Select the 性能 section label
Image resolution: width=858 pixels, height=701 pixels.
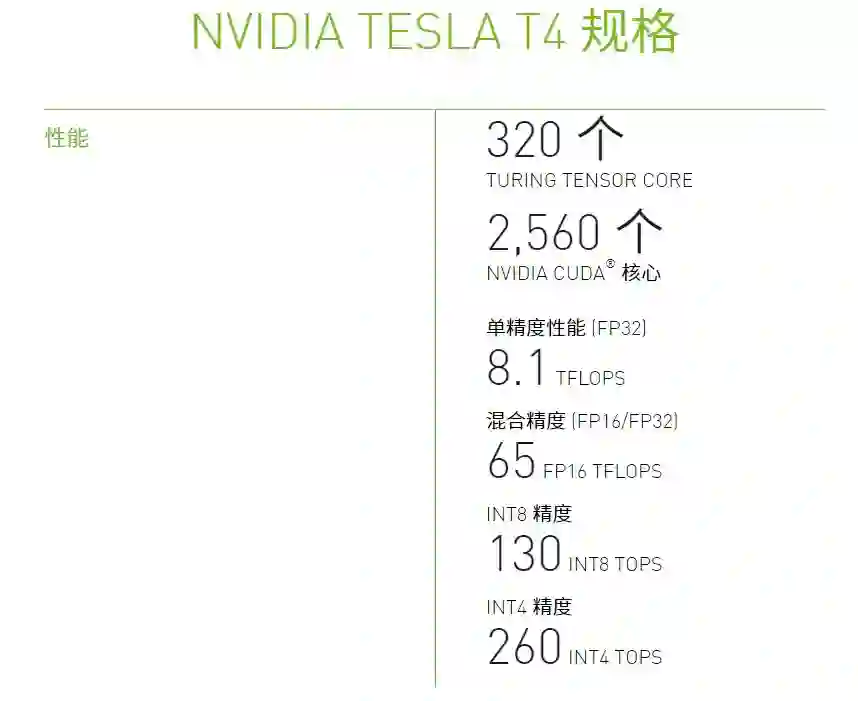coord(67,138)
